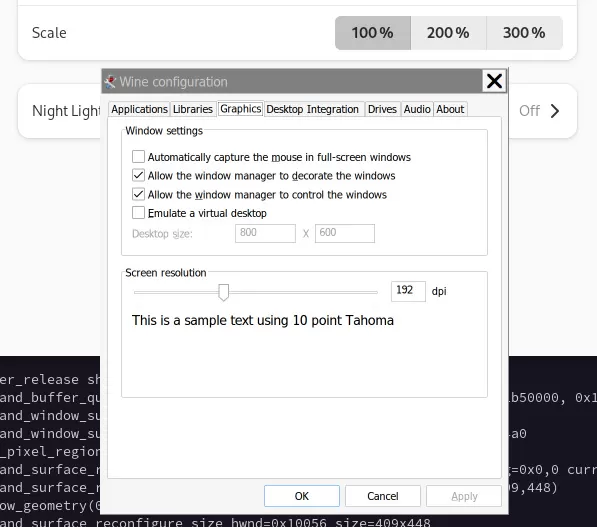Open the Drives tab
The height and width of the screenshot is (527, 597).
click(x=382, y=109)
